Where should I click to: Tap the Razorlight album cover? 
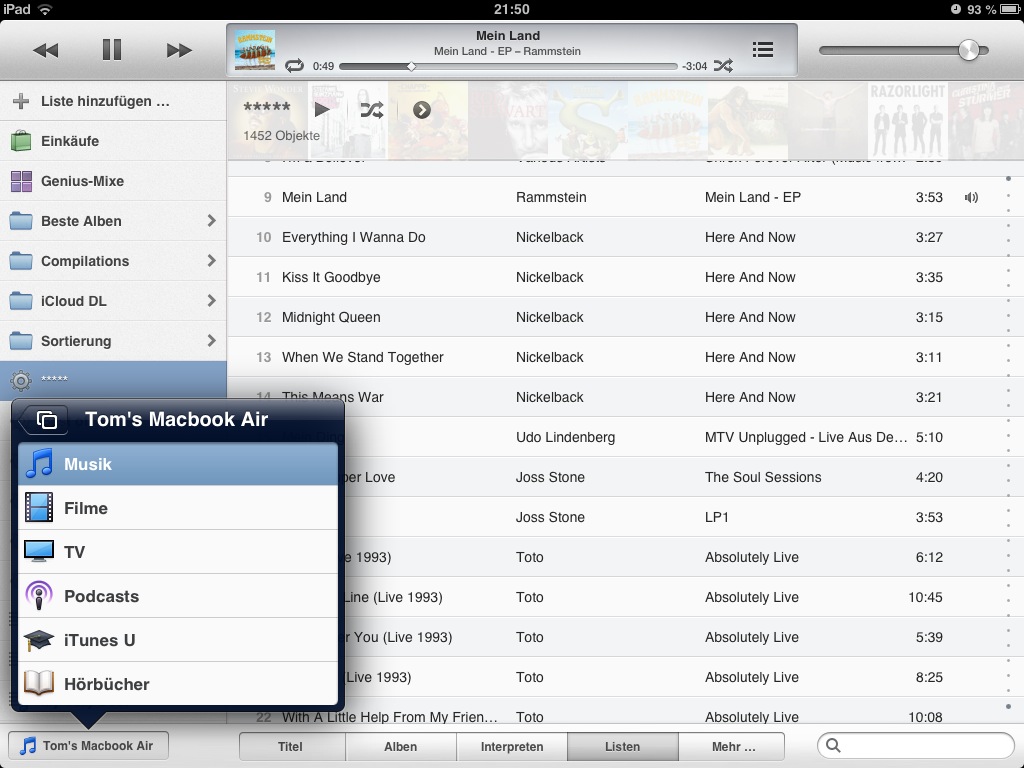(x=907, y=120)
